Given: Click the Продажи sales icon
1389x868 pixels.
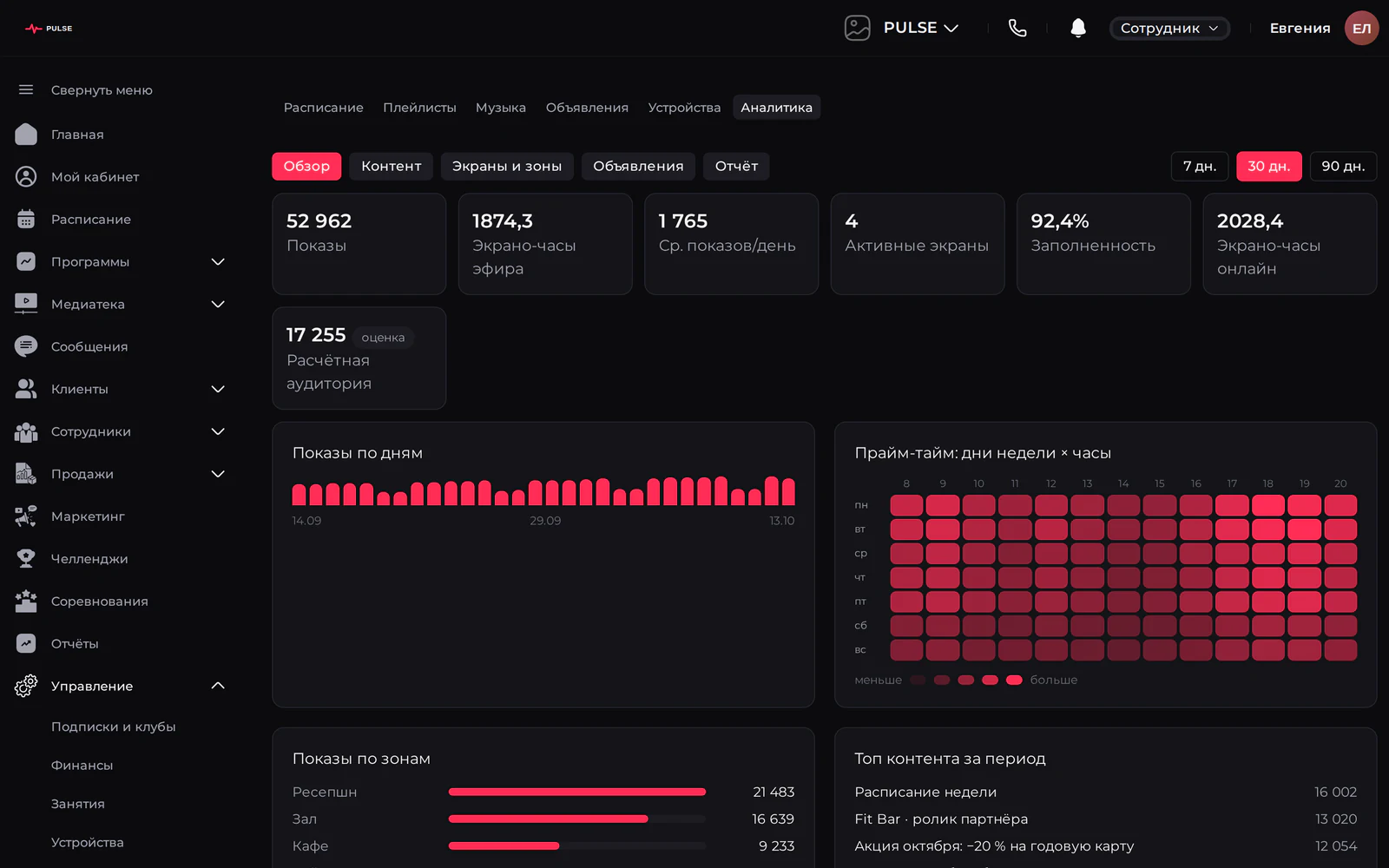Looking at the screenshot, I should point(26,474).
